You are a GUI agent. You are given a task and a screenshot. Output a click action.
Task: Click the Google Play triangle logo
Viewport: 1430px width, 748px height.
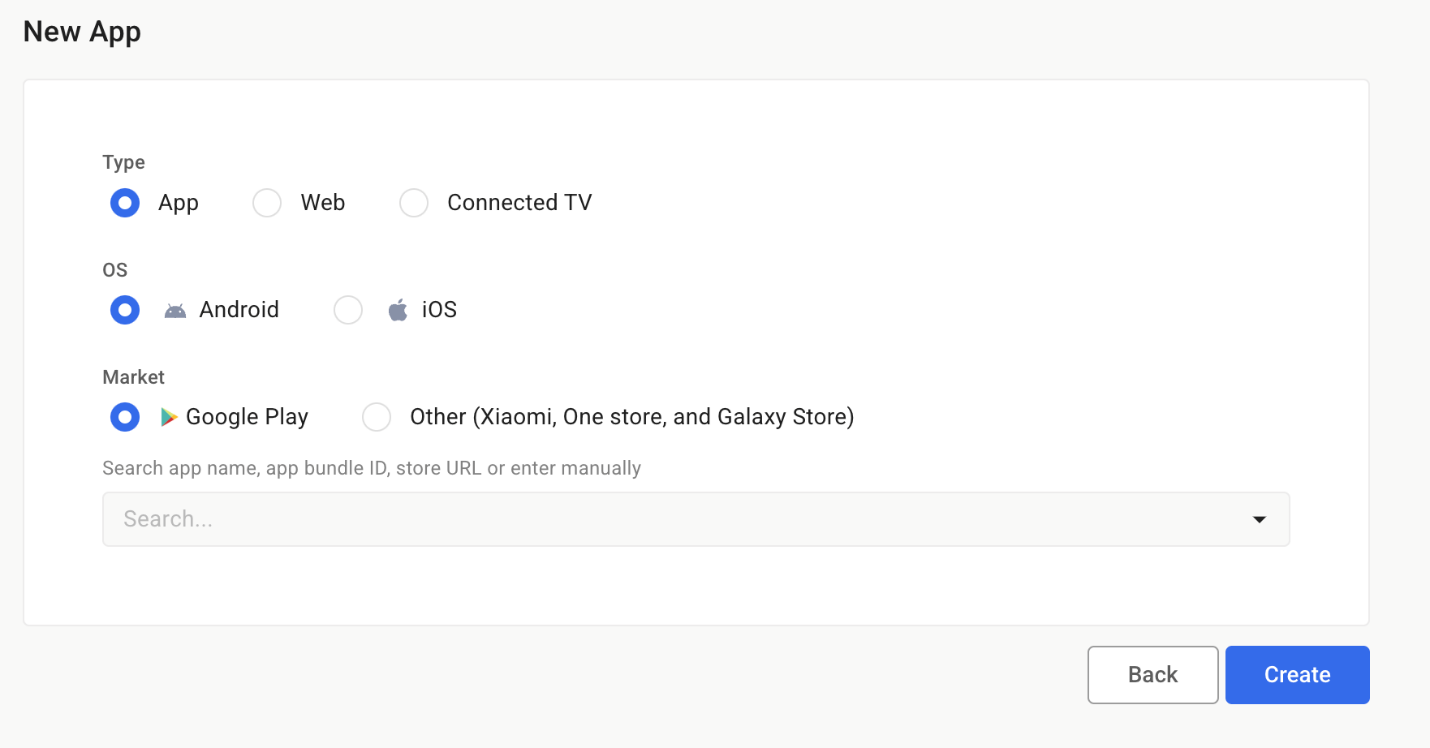pos(169,417)
